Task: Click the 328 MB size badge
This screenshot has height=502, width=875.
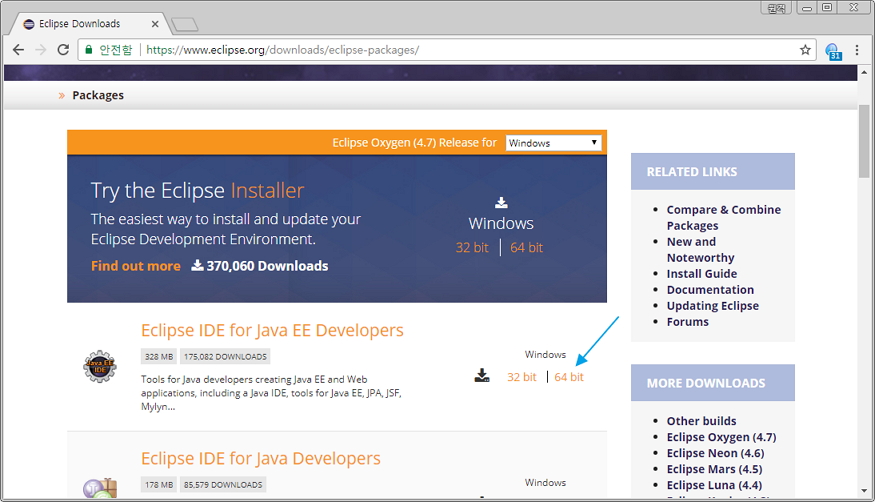Action: (159, 356)
